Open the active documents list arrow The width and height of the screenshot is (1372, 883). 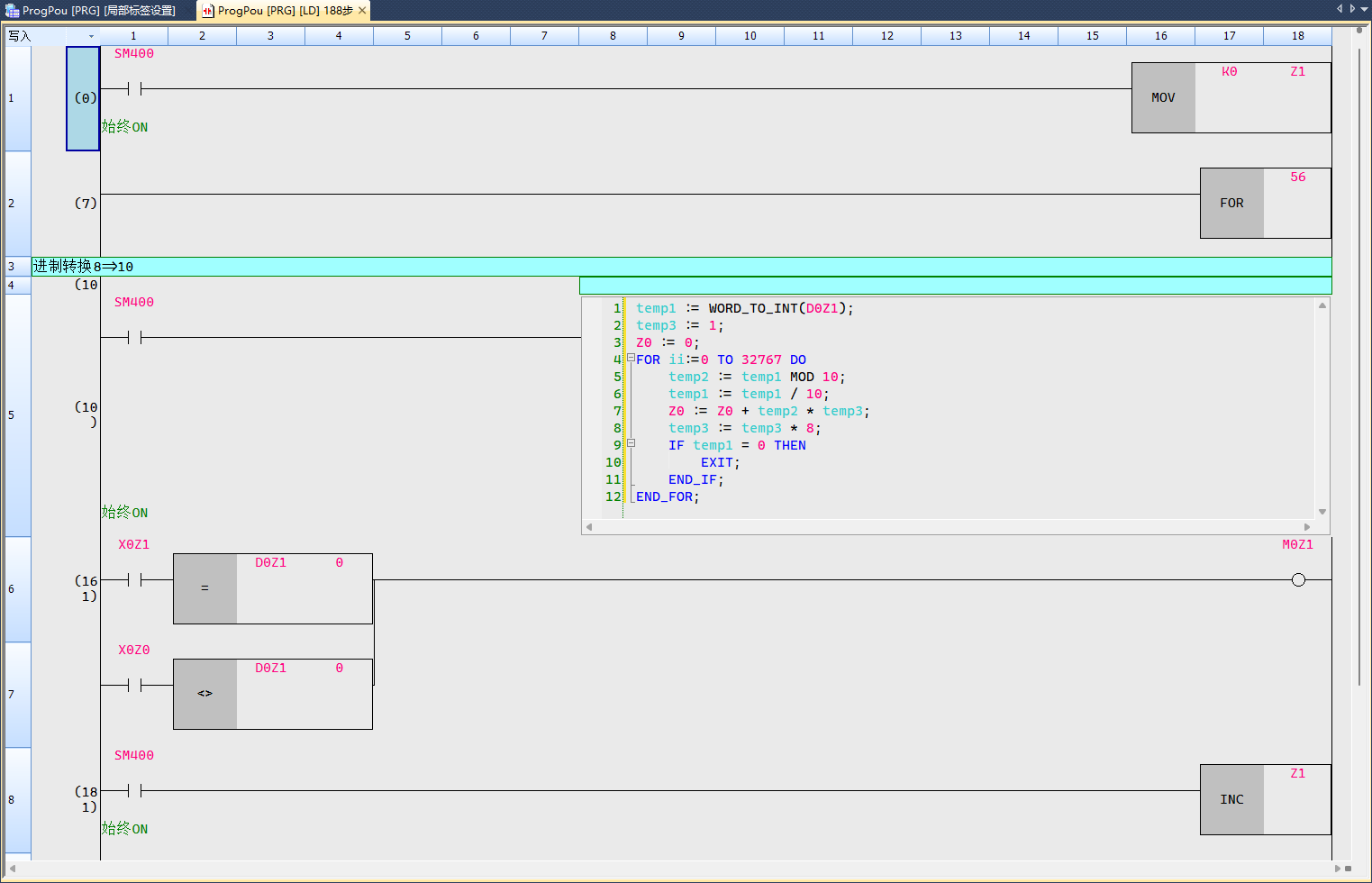coord(1364,9)
